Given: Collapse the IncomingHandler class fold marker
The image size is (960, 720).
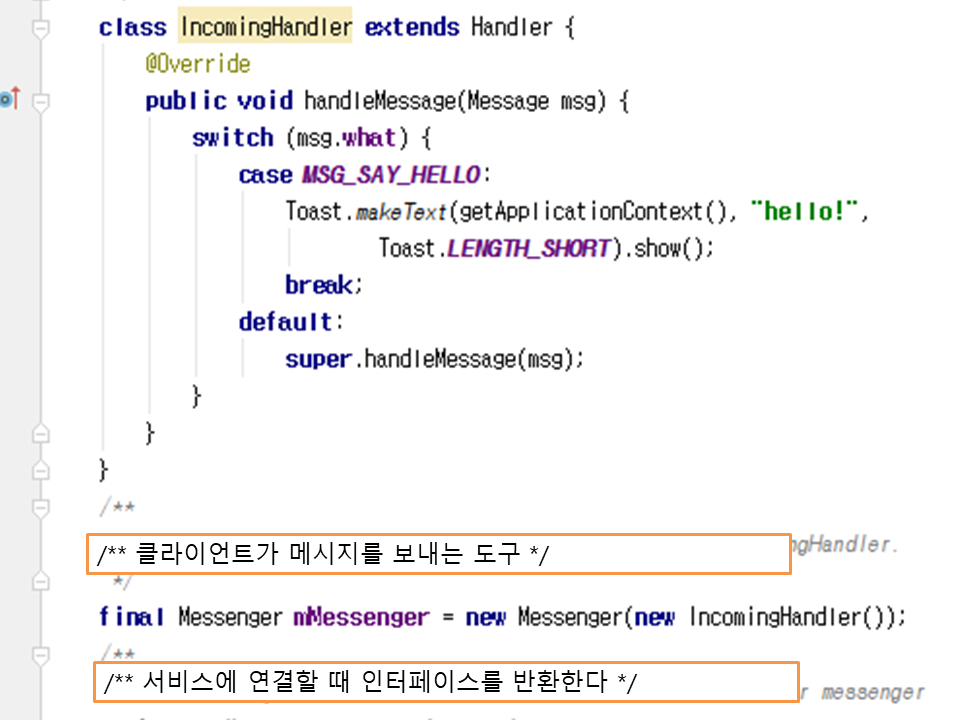Looking at the screenshot, I should 41,29.
